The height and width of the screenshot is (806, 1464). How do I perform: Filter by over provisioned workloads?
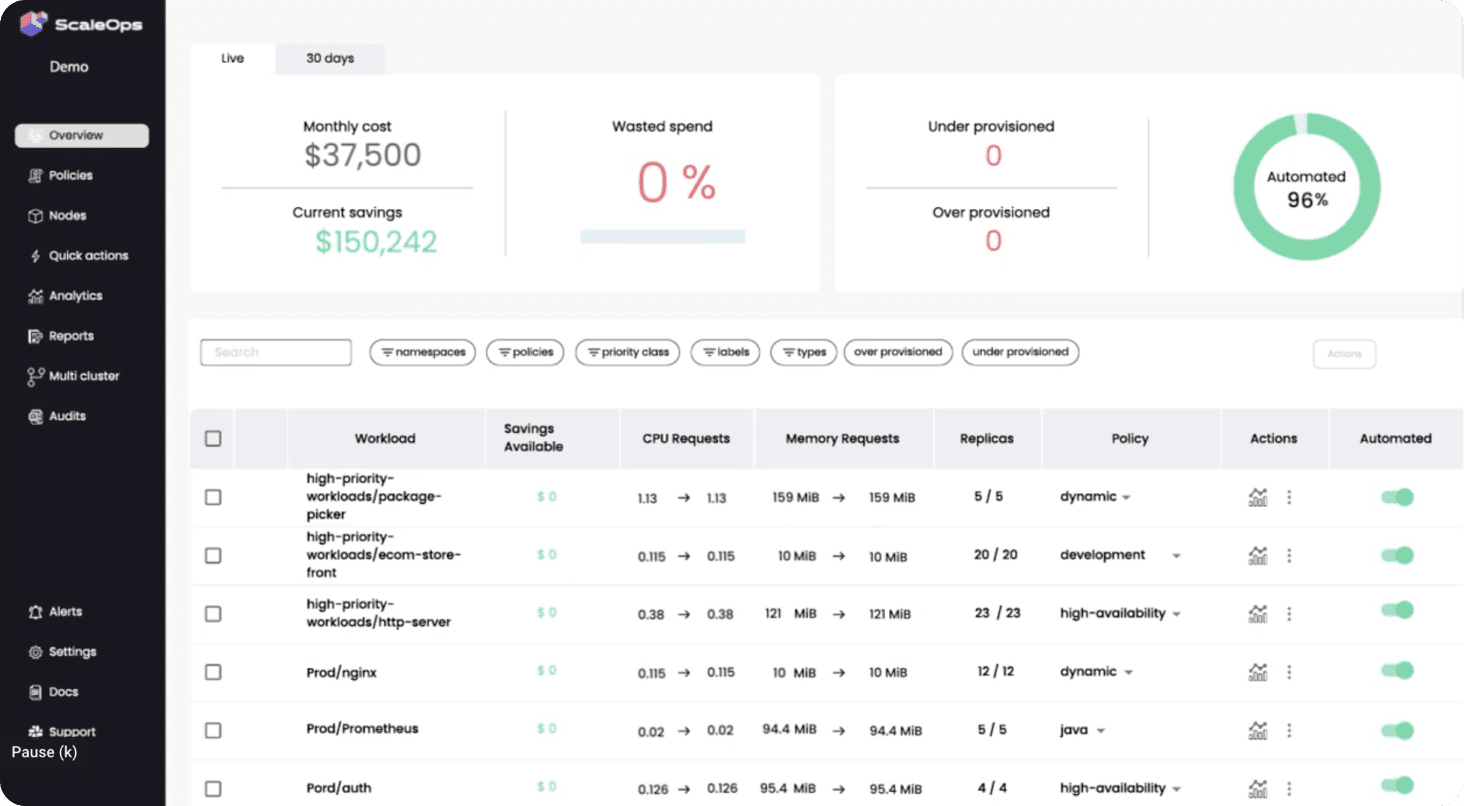point(897,352)
